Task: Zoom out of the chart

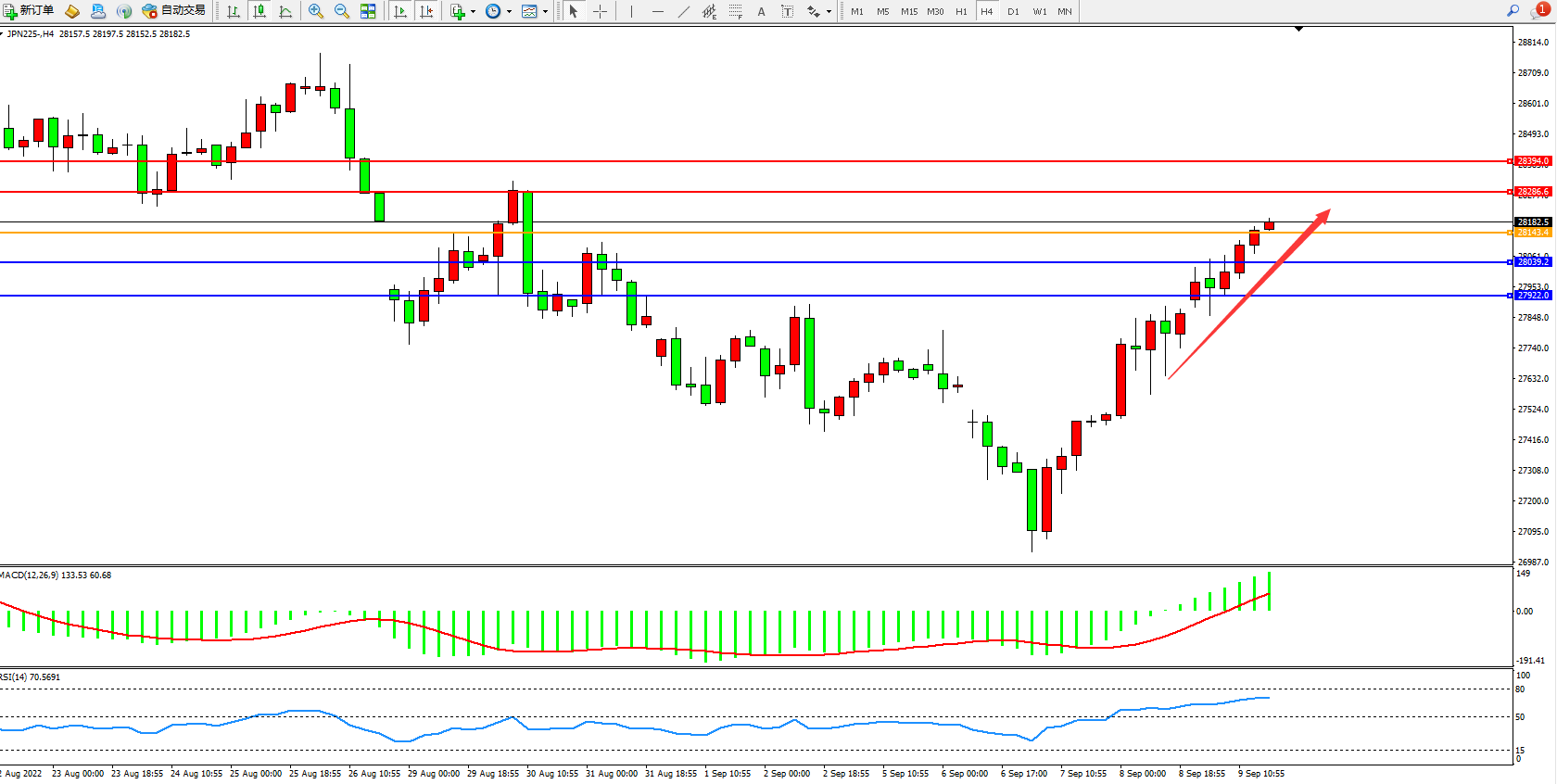Action: (x=342, y=11)
